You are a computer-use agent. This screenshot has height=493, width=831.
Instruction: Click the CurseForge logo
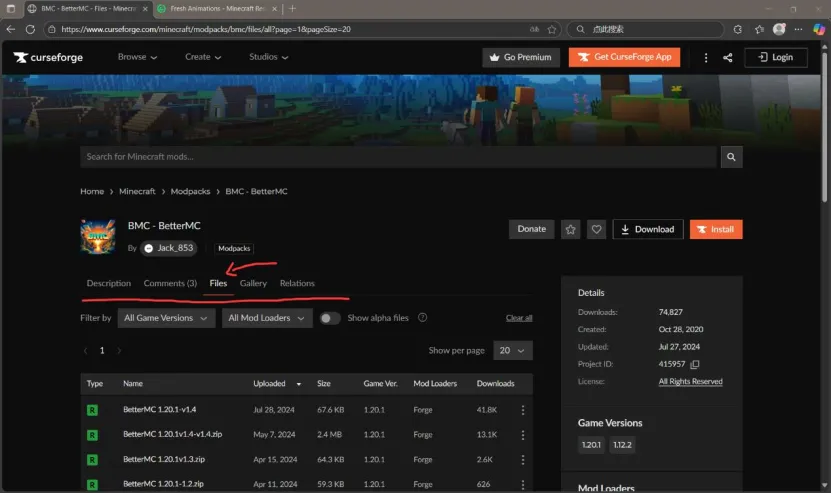pos(48,58)
